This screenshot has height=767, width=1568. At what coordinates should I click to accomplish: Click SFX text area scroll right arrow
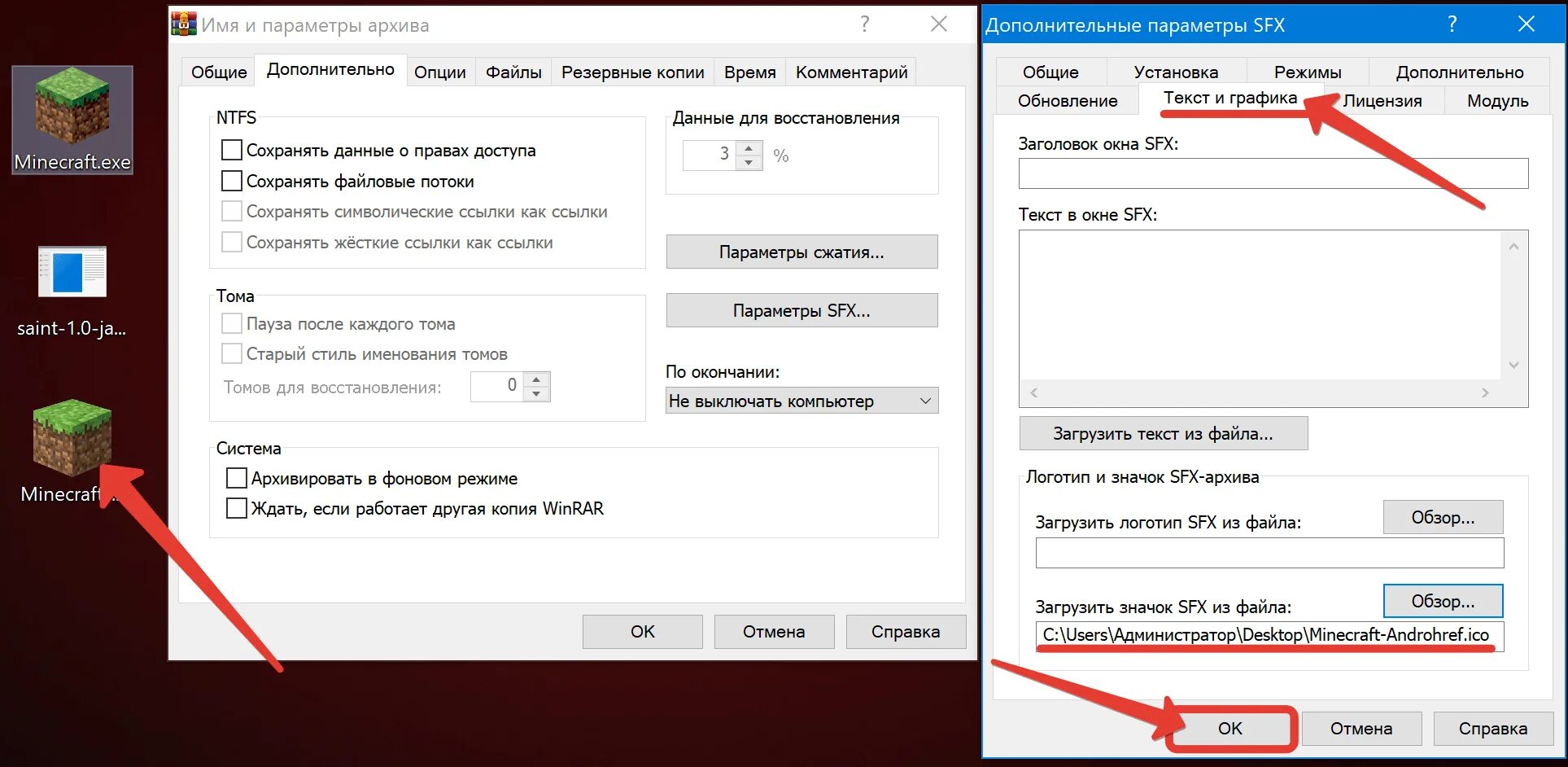coord(1485,392)
